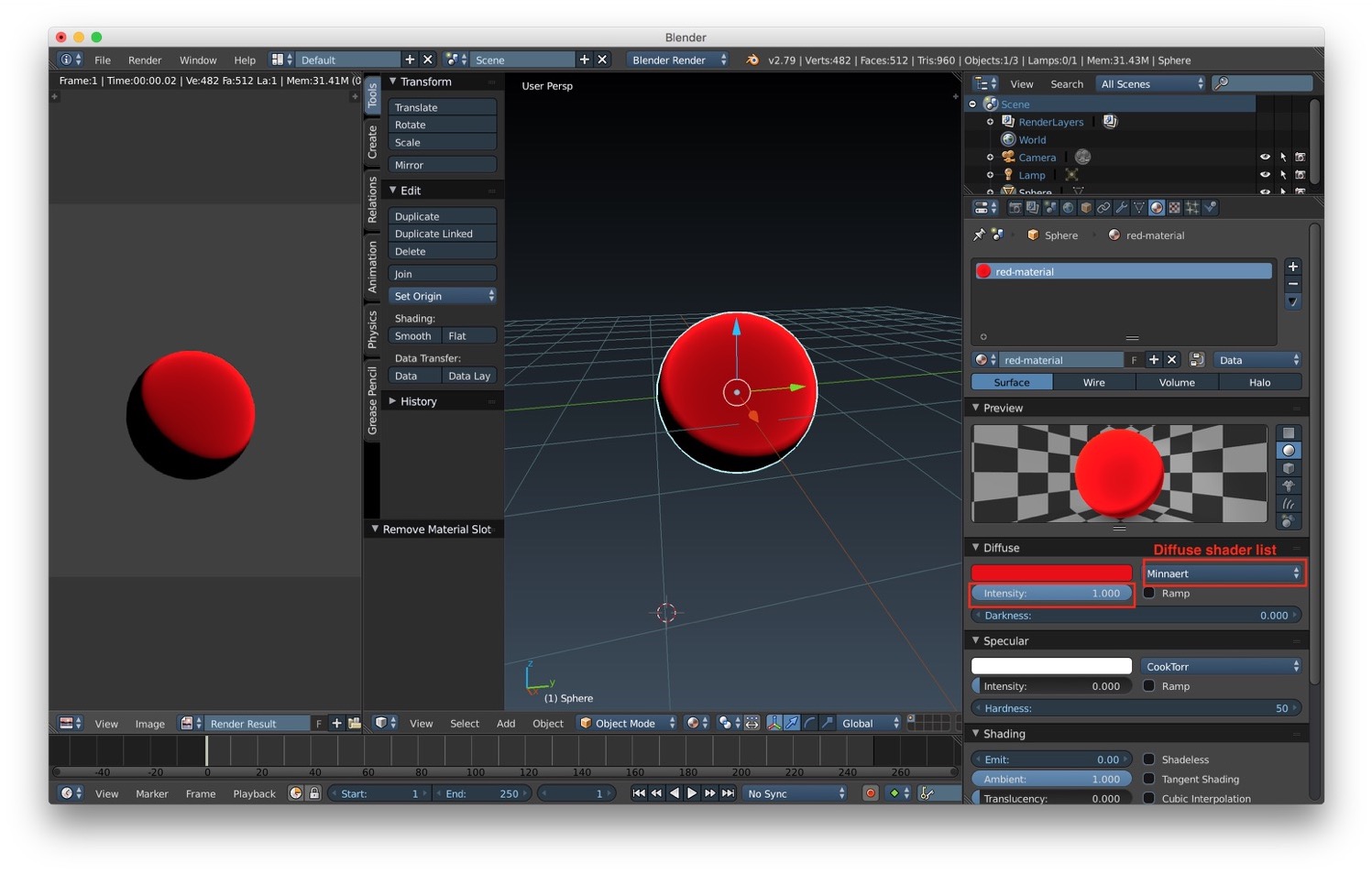This screenshot has width=1372, height=874.
Task: Toggle Camera visibility eye in outliner
Action: pyautogui.click(x=1265, y=158)
